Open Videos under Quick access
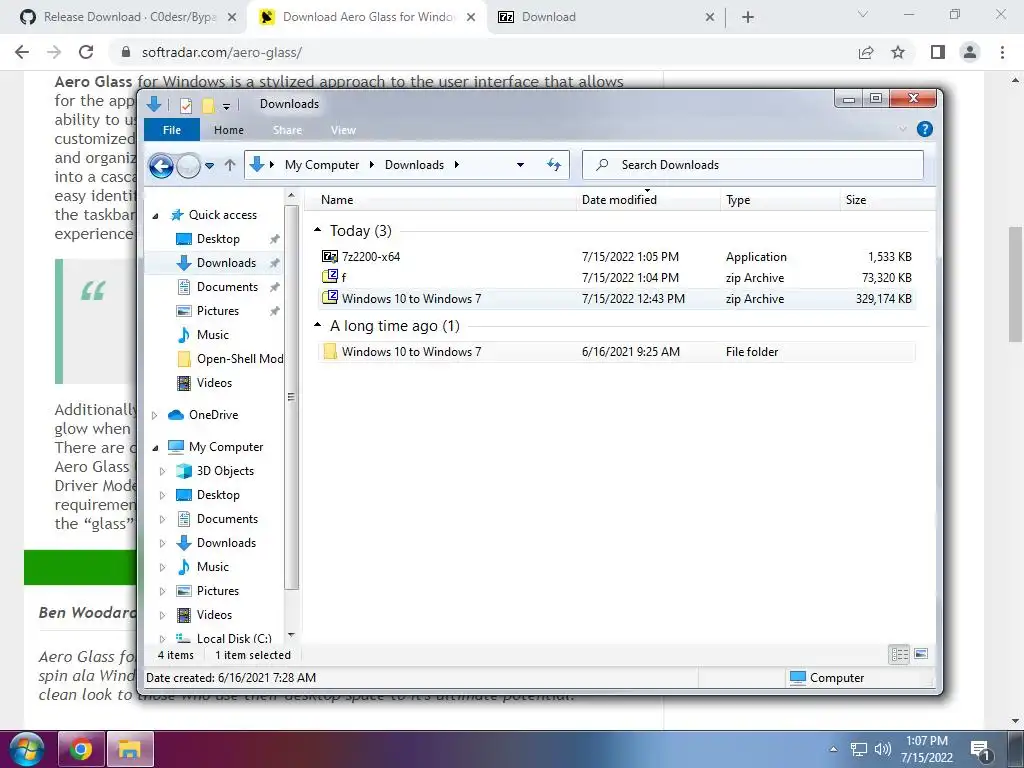 click(214, 383)
